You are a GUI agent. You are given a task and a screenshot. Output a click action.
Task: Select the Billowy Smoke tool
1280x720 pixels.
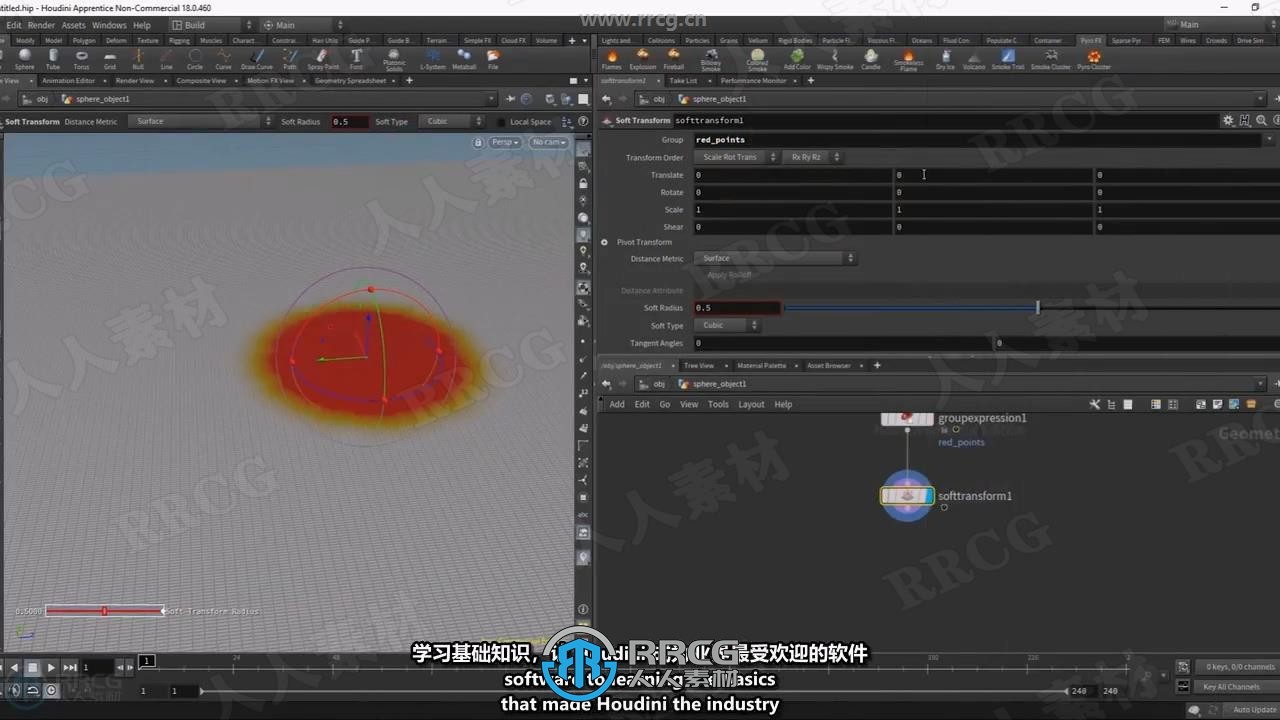coord(710,60)
